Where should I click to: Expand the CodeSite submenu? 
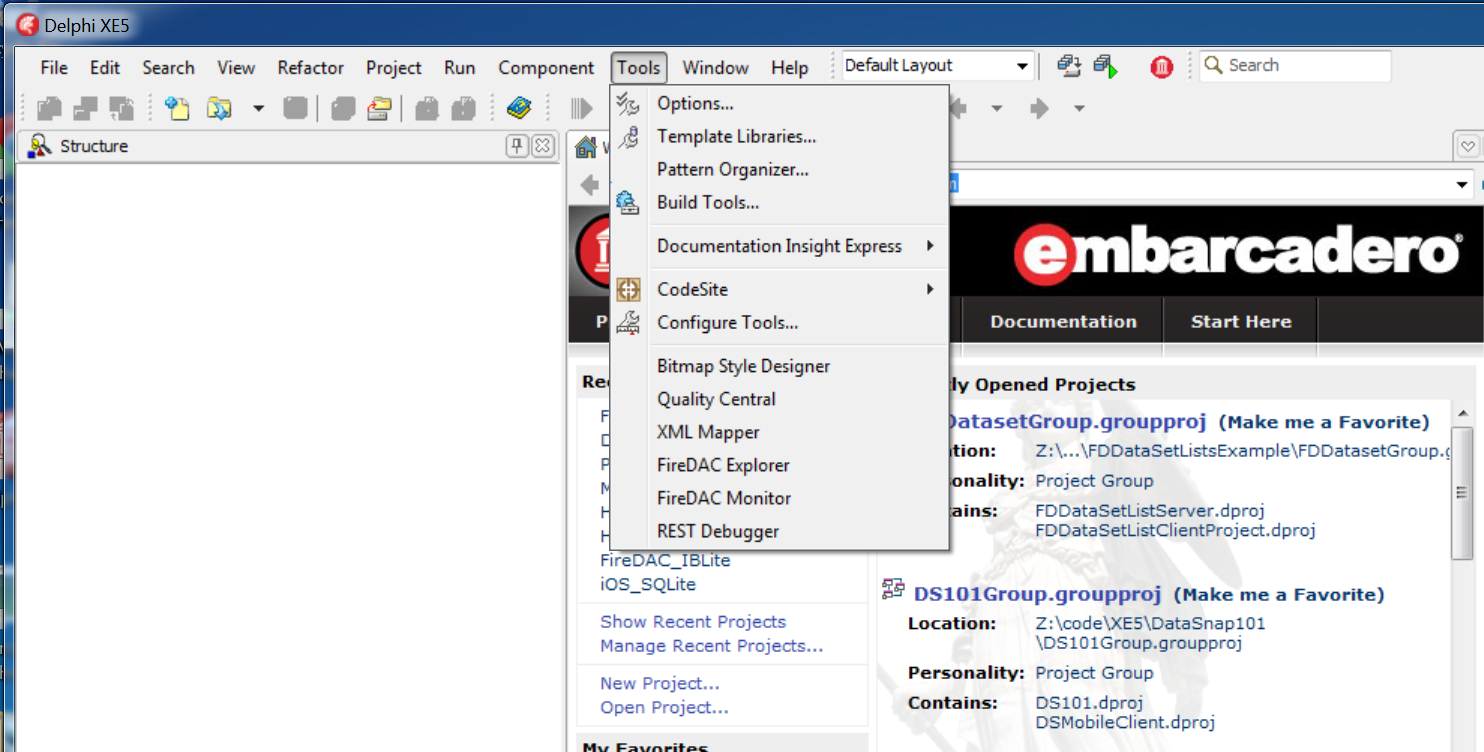click(779, 290)
